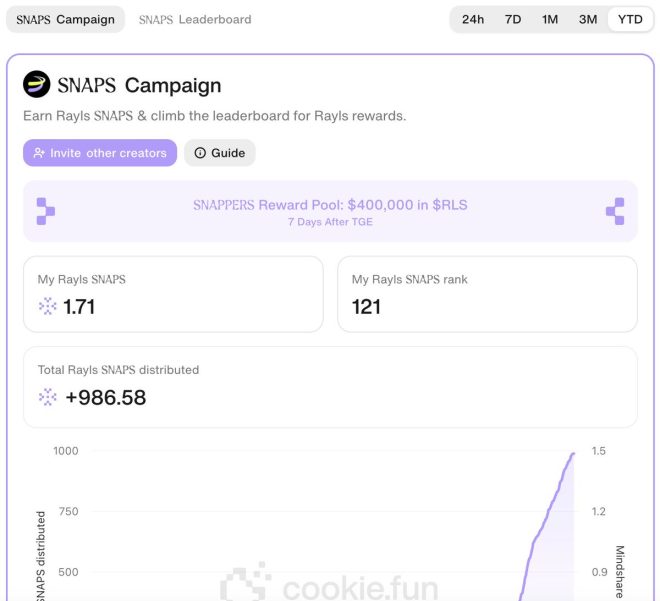
Task: Switch to the 3M time range
Action: tap(588, 19)
